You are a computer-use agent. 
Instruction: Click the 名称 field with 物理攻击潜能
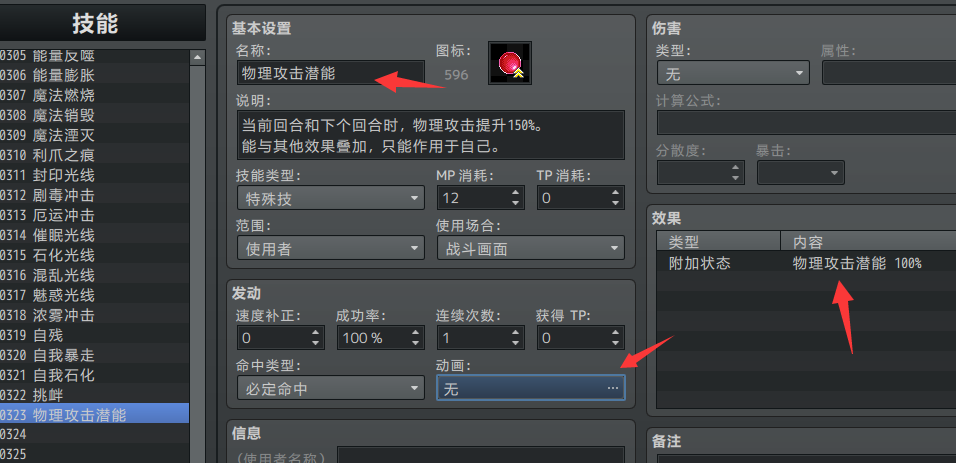(330, 73)
